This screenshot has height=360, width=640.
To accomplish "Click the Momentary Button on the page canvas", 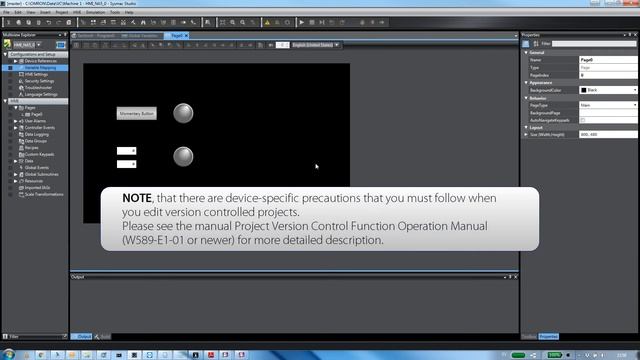I will pyautogui.click(x=137, y=113).
